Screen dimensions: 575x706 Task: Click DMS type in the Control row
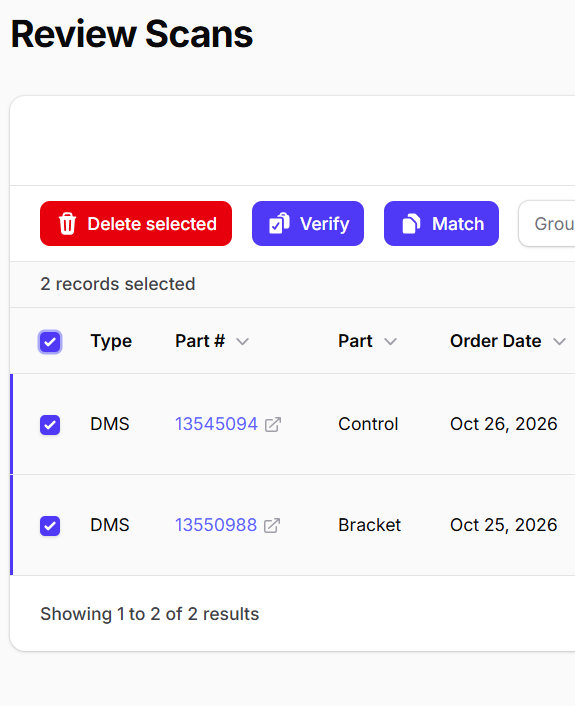[x=110, y=424]
